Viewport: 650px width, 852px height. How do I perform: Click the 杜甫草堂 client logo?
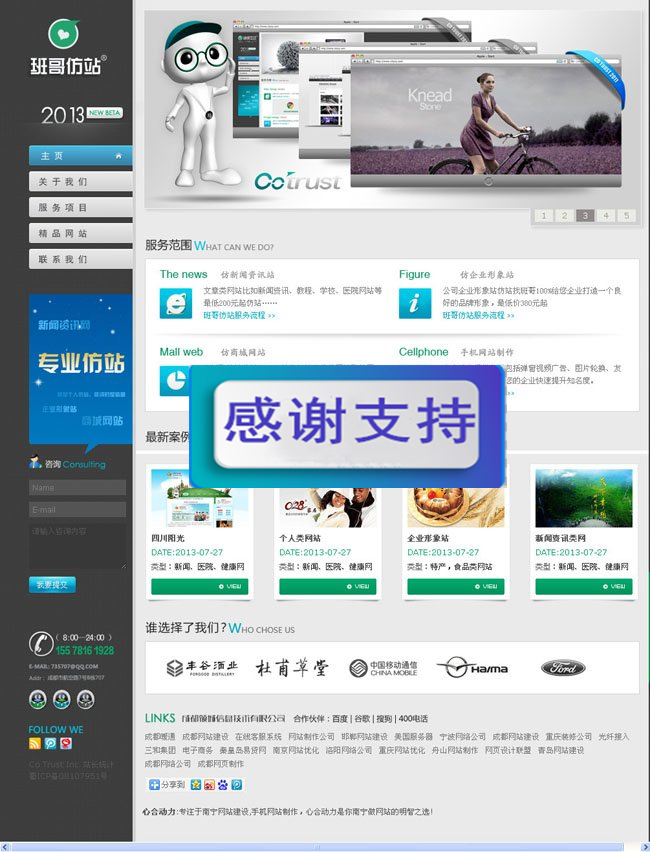(x=292, y=668)
